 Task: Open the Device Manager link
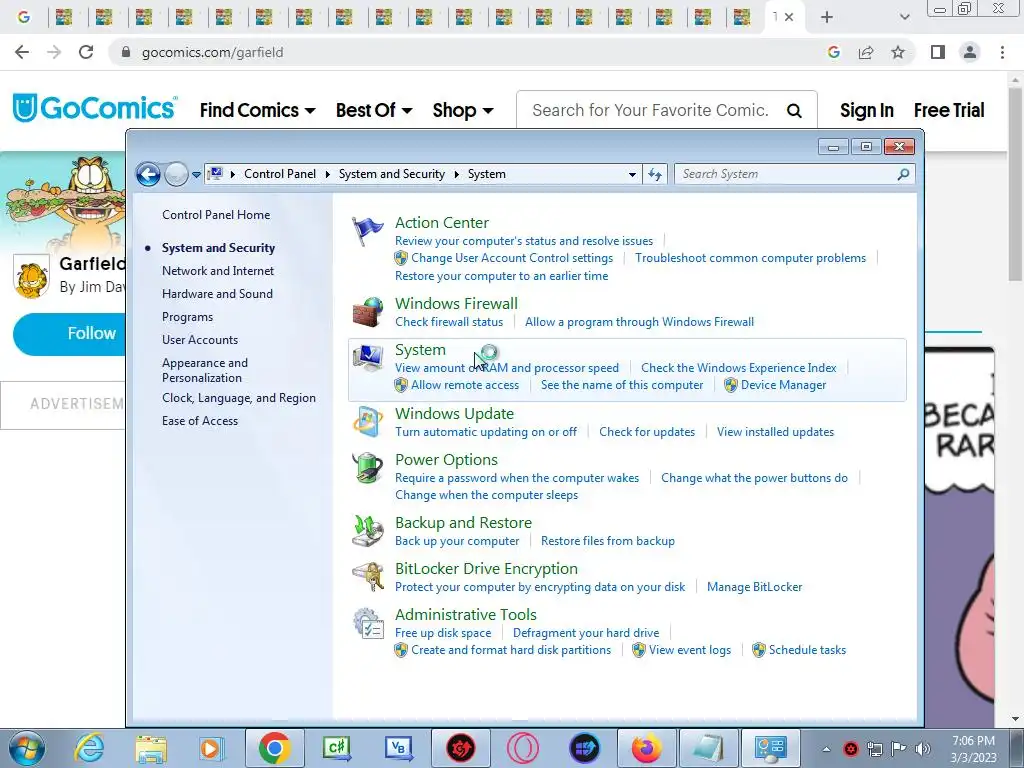783,385
